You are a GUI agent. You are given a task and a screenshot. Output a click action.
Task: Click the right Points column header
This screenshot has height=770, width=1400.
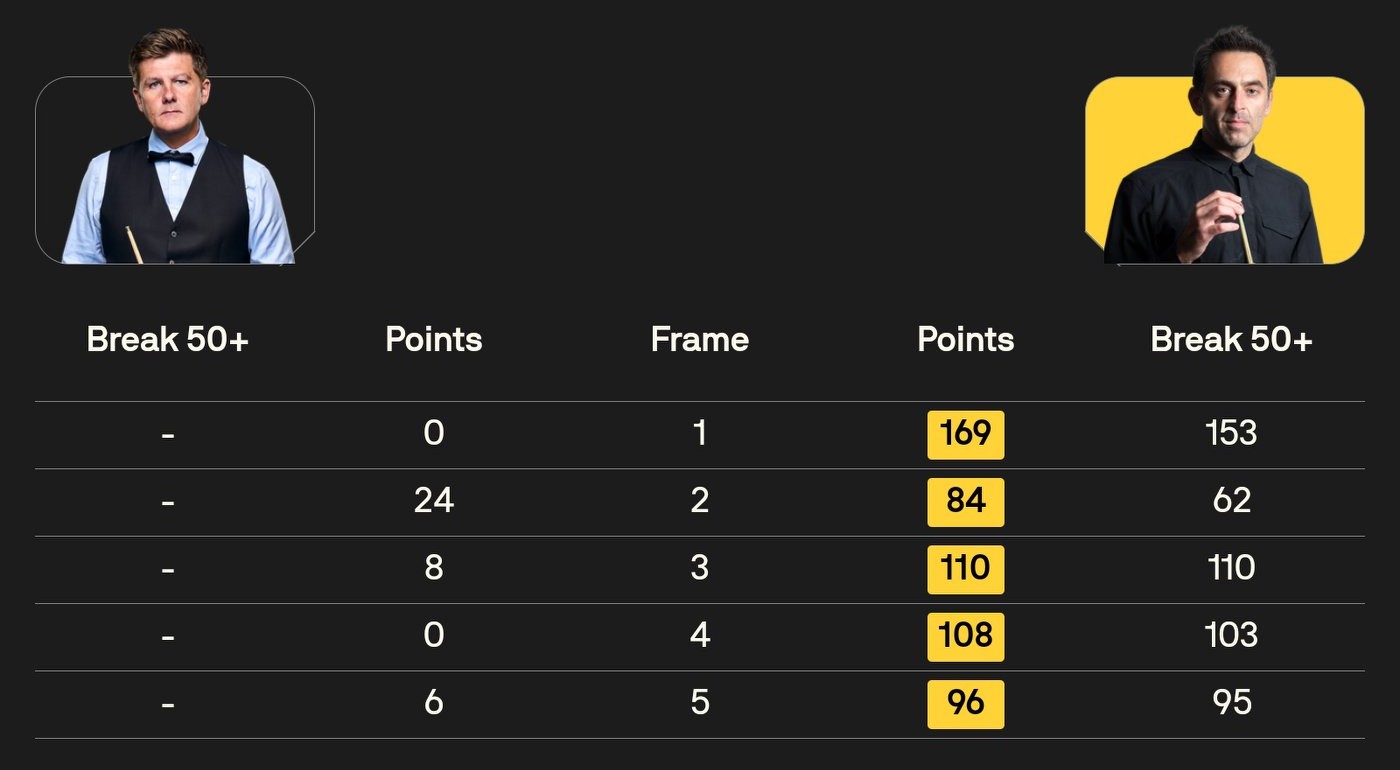(x=965, y=340)
